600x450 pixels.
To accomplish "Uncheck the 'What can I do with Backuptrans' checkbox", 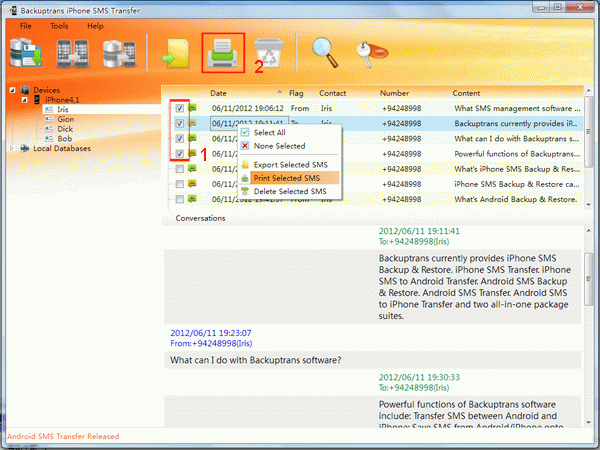I will click(179, 139).
